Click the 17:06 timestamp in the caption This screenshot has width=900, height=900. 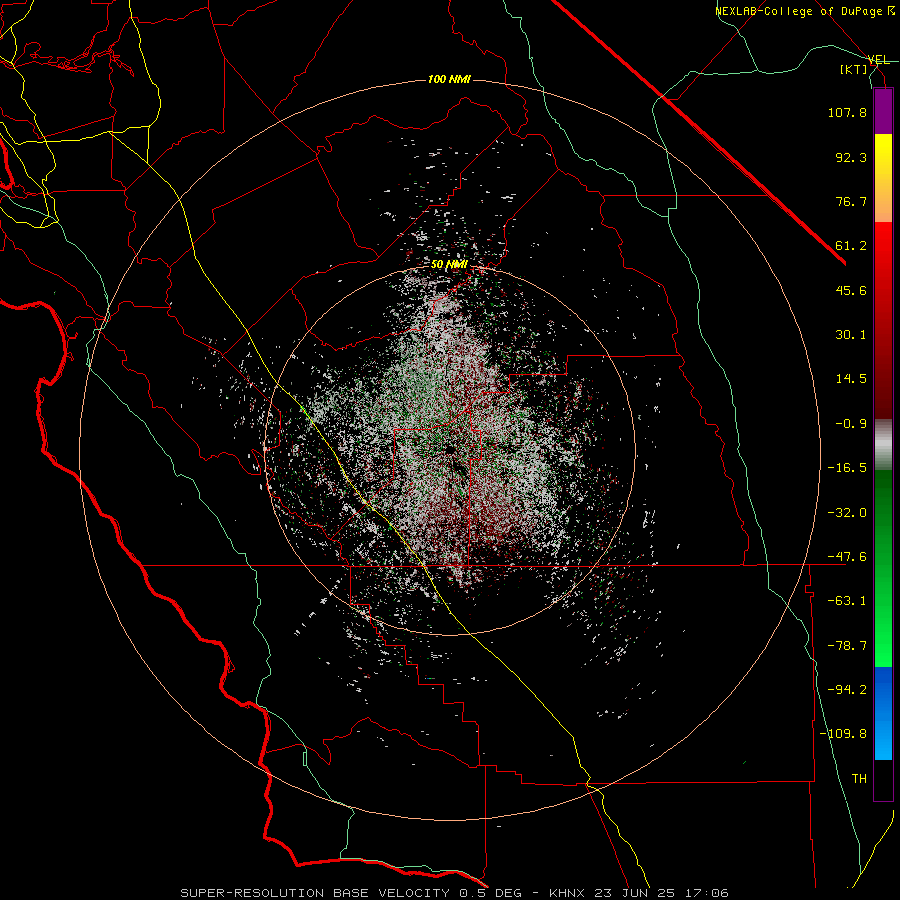[x=708, y=893]
